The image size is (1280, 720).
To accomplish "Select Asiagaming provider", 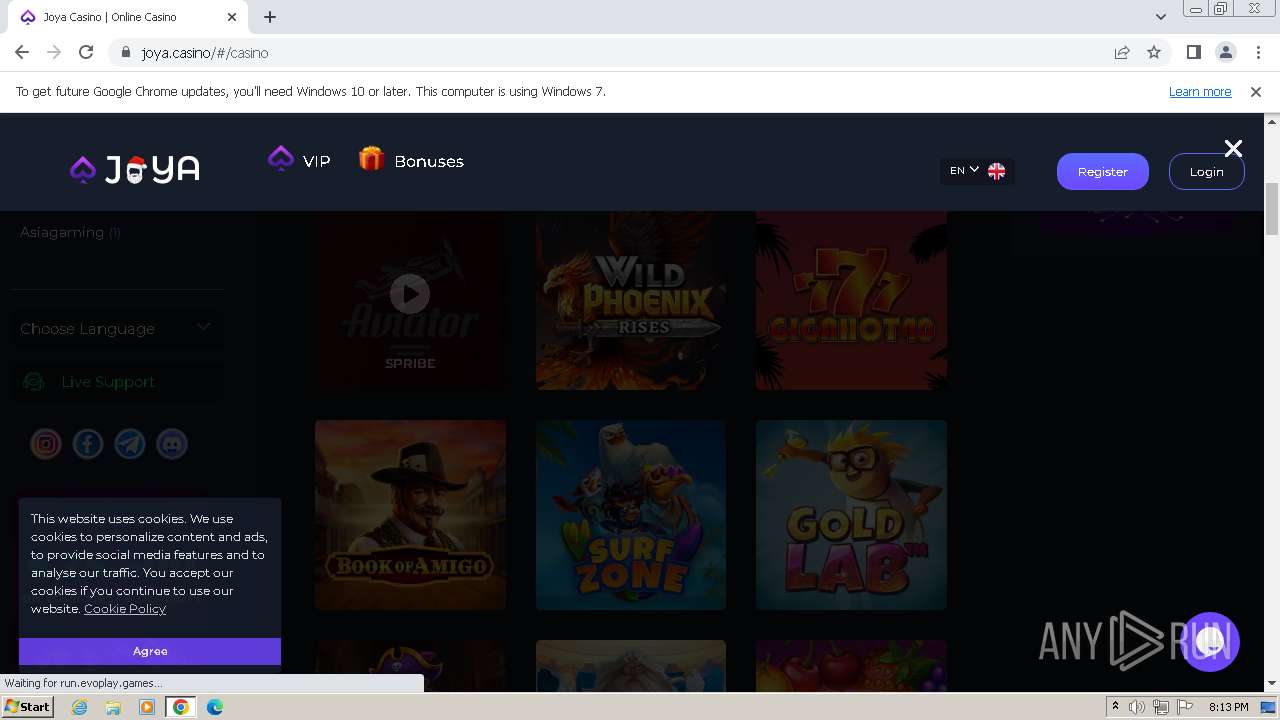I will tap(70, 232).
